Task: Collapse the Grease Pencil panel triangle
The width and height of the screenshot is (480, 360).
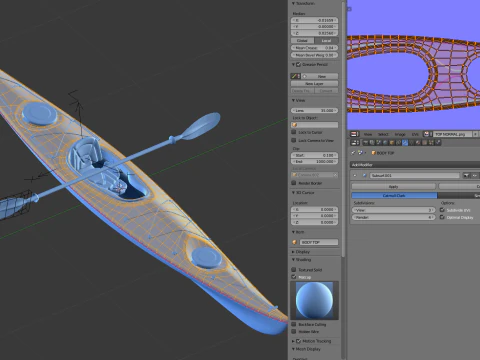Action: pyautogui.click(x=293, y=65)
